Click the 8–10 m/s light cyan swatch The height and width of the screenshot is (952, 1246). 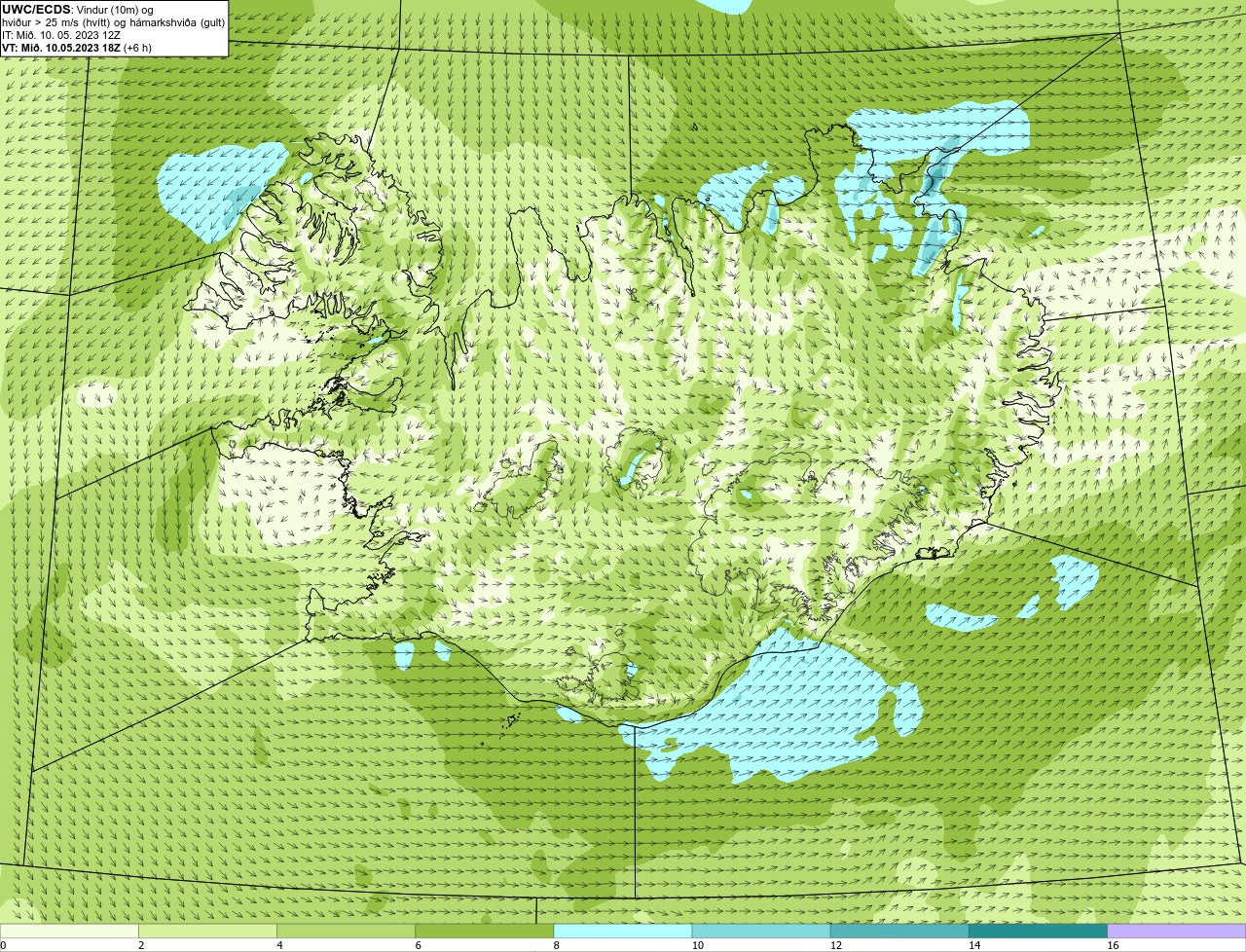(623, 931)
